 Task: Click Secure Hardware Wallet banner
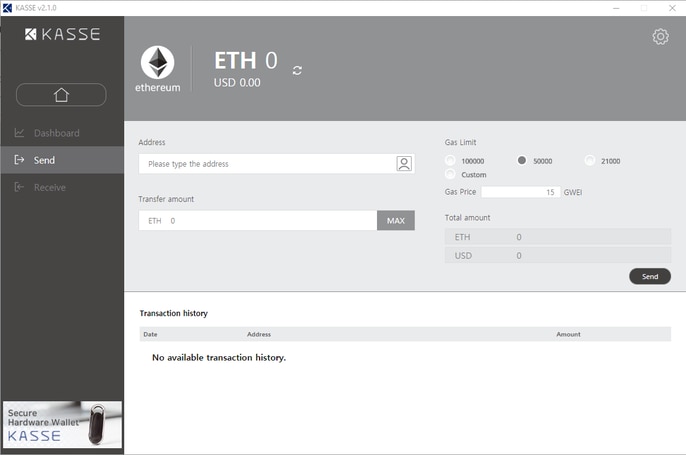click(62, 424)
